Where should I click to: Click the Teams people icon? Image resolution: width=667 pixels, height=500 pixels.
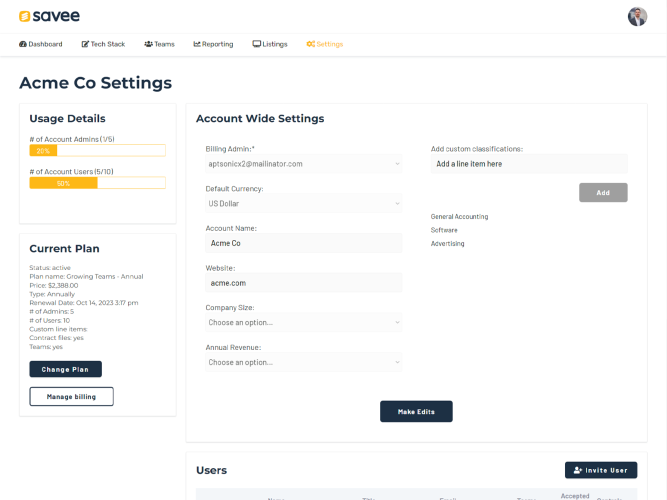pos(148,44)
